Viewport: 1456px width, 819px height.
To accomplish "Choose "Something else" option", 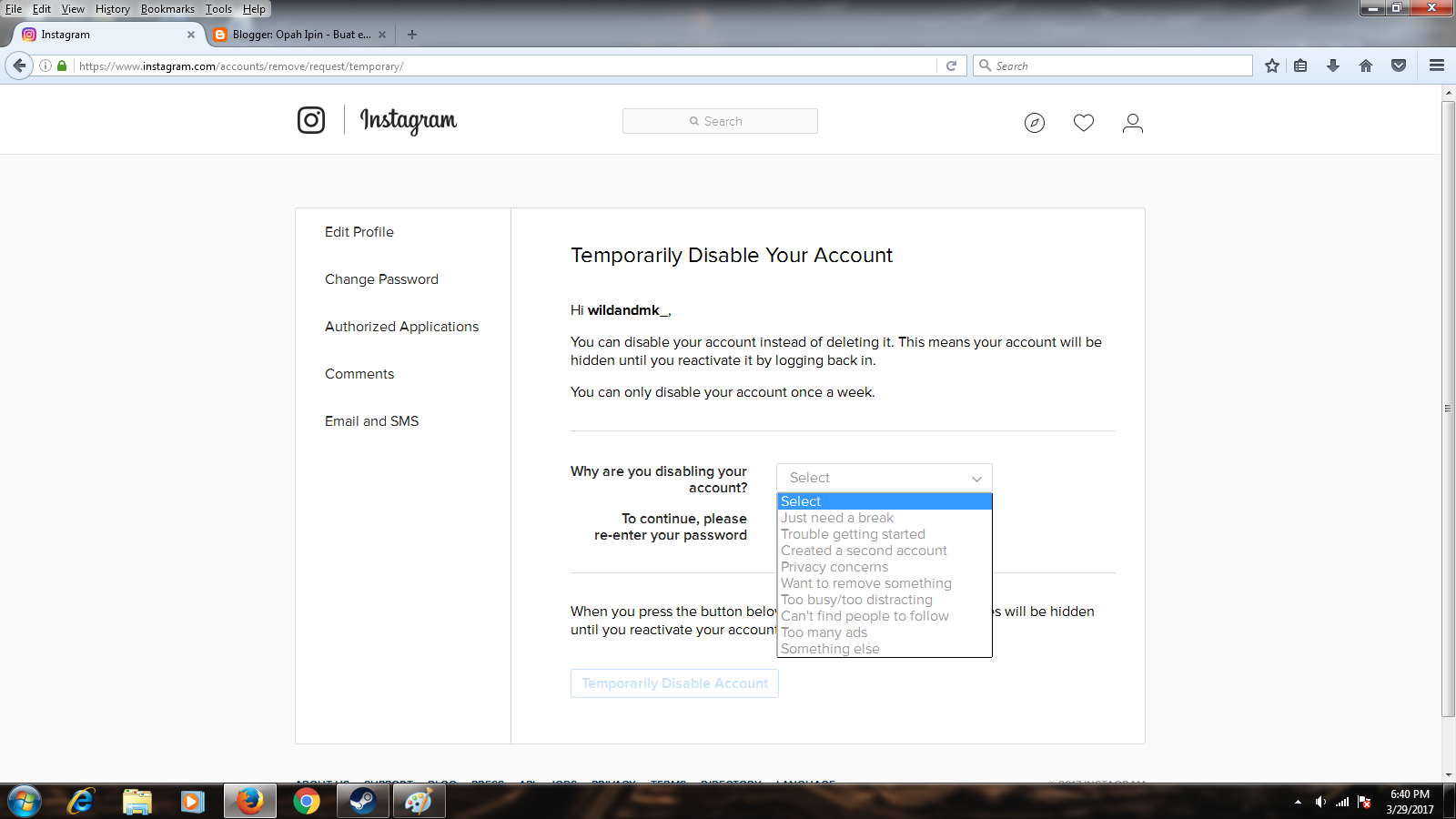I will click(x=885, y=649).
